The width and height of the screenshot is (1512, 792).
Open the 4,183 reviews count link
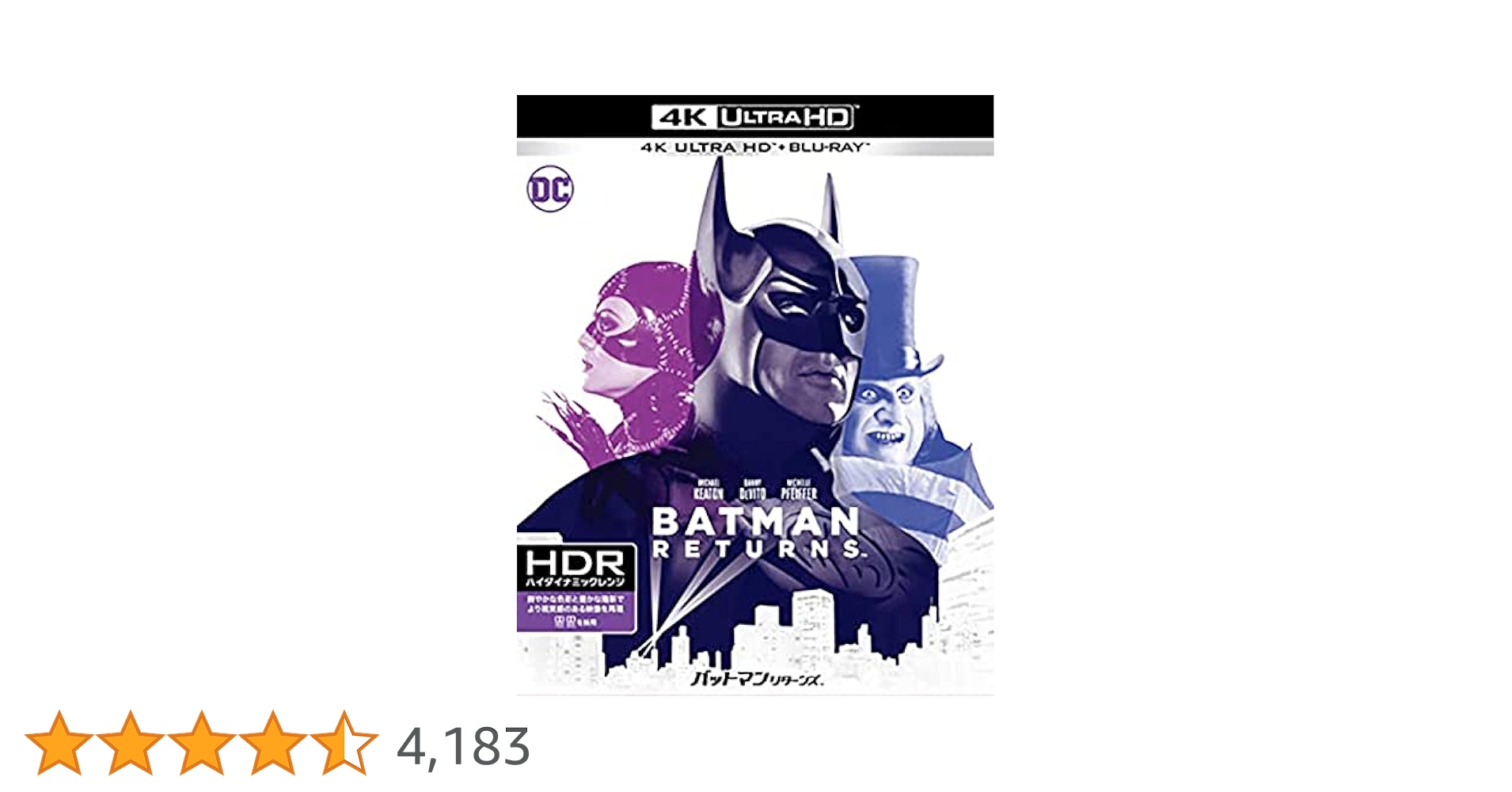(x=463, y=746)
